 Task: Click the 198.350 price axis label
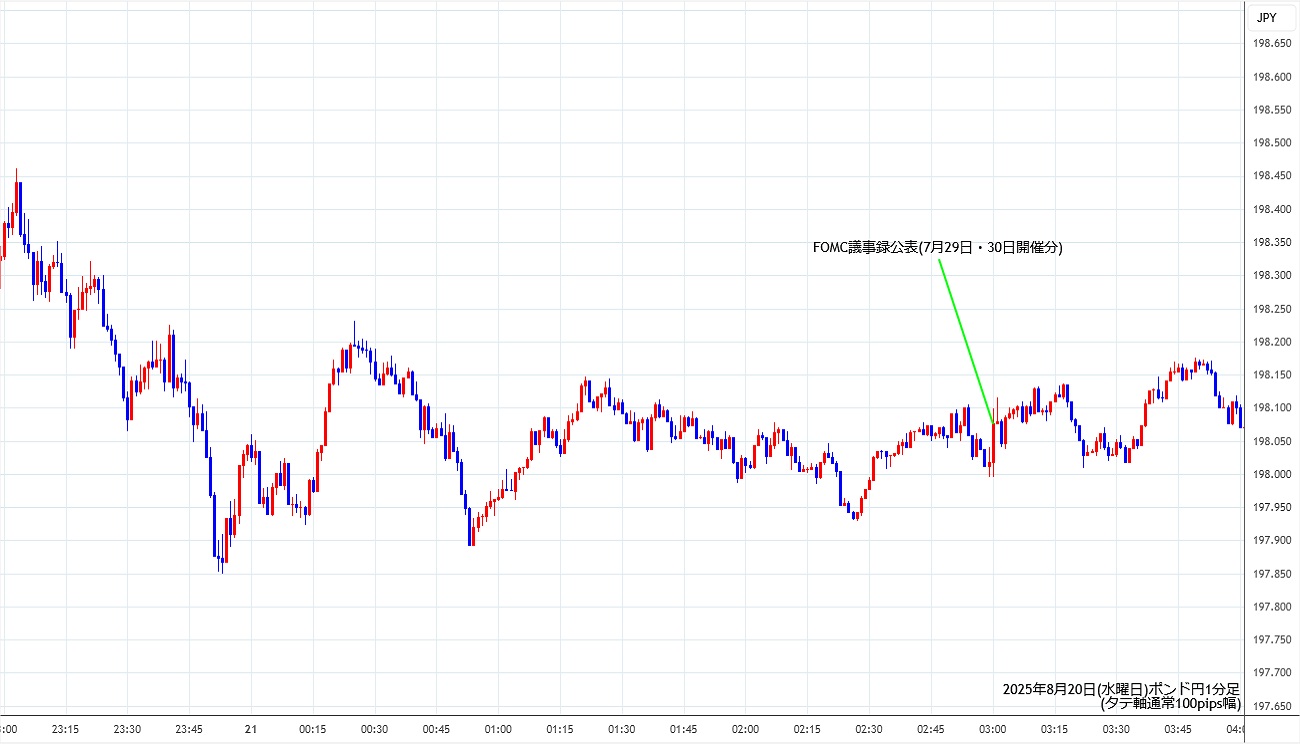pyautogui.click(x=1273, y=242)
